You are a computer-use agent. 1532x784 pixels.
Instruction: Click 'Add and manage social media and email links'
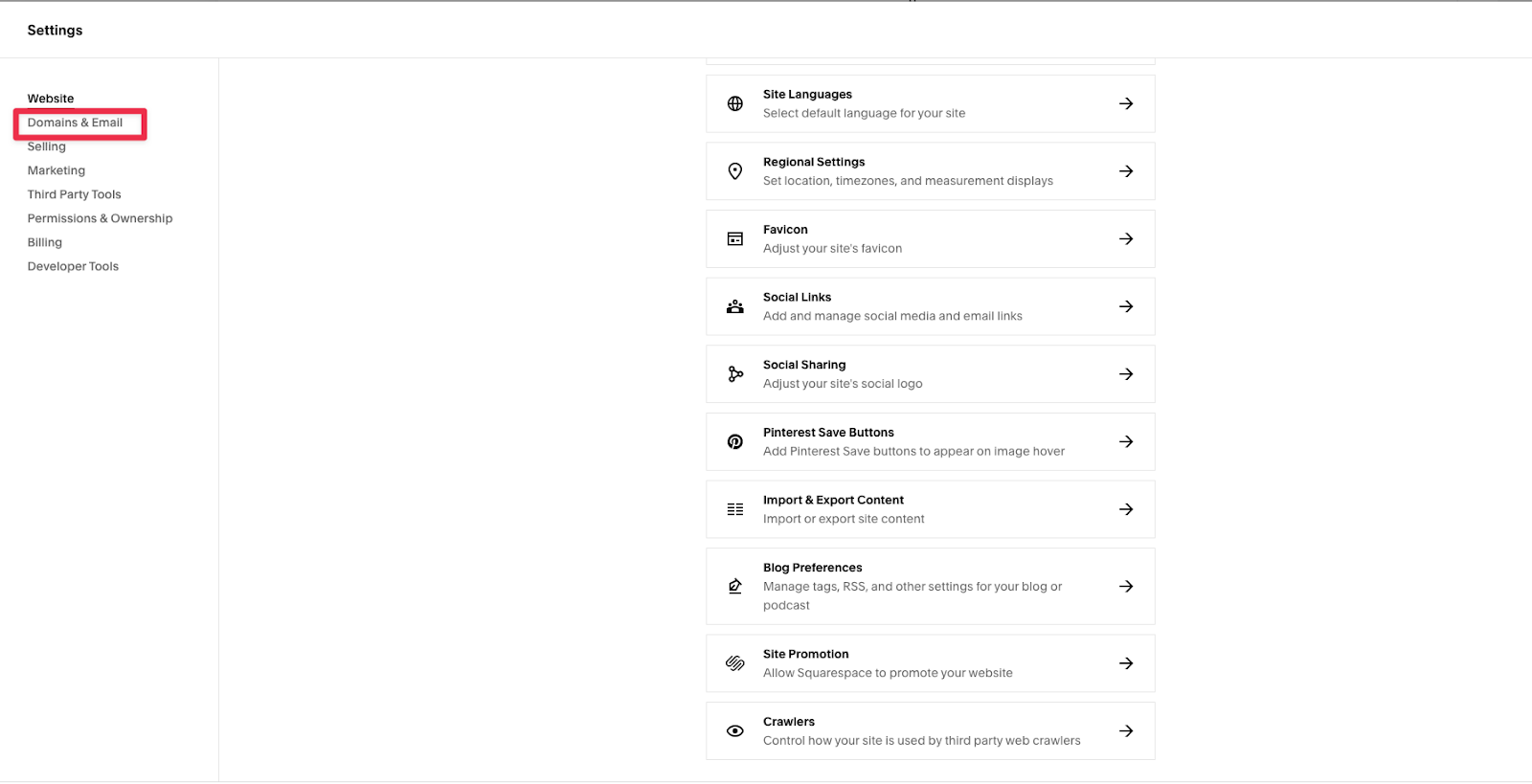(892, 316)
